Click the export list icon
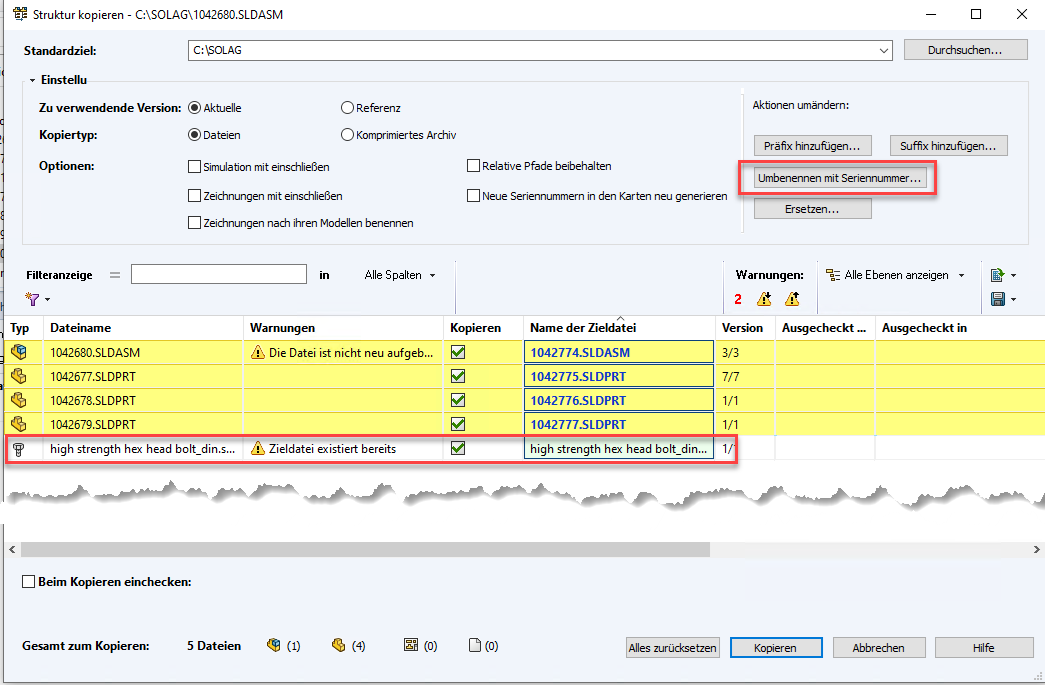This screenshot has width=1045, height=686. (x=997, y=275)
